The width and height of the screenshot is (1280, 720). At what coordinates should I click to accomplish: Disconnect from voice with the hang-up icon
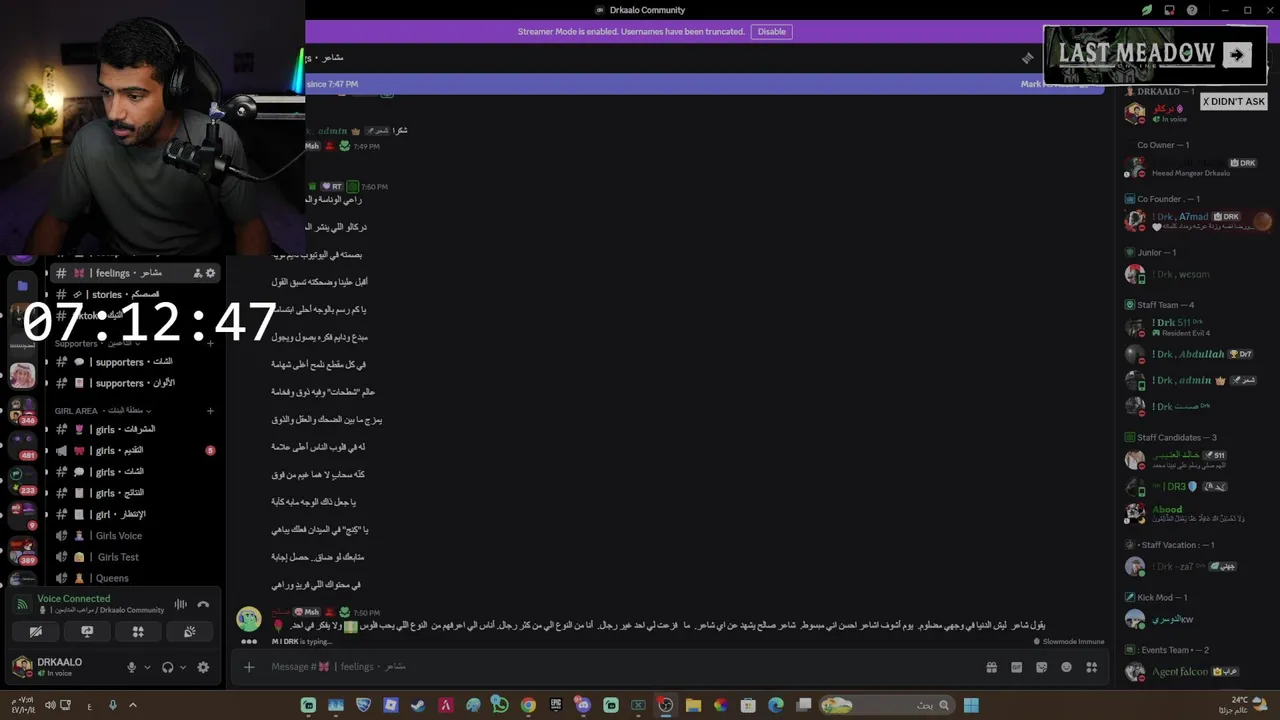[203, 604]
